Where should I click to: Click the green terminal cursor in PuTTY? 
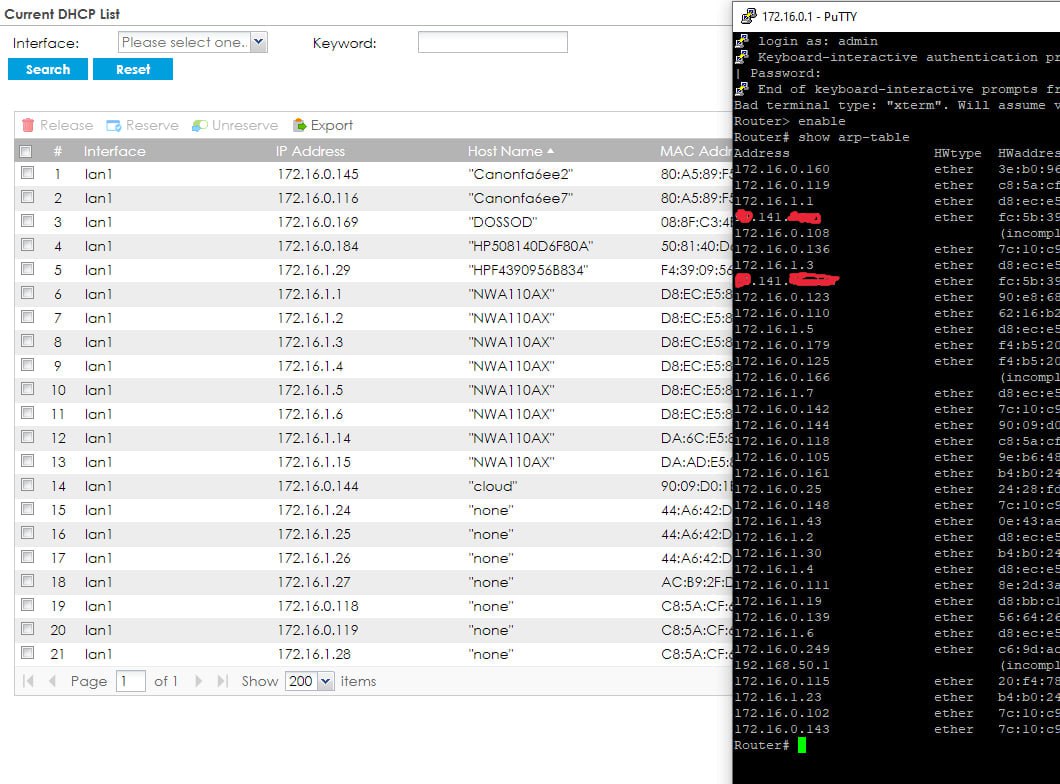click(x=802, y=745)
